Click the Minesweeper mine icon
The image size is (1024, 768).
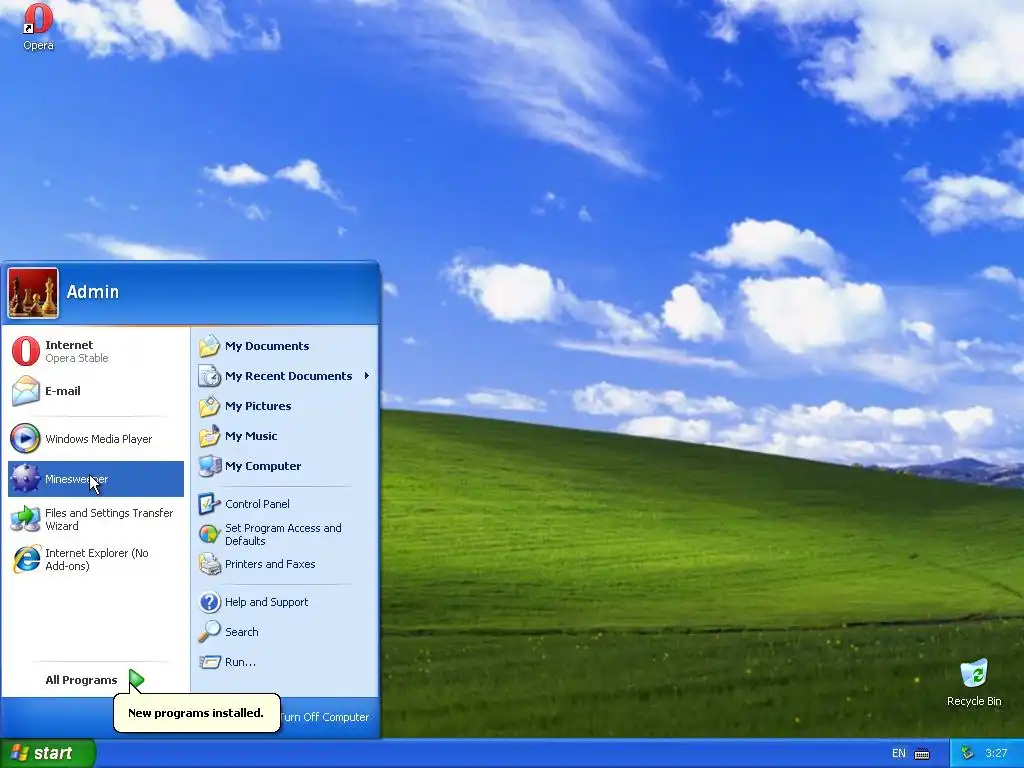click(25, 479)
